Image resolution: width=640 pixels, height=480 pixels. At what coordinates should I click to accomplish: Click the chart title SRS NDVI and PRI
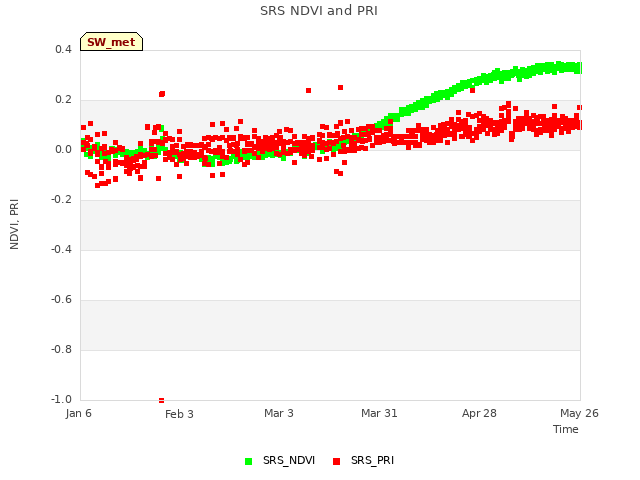tap(319, 11)
